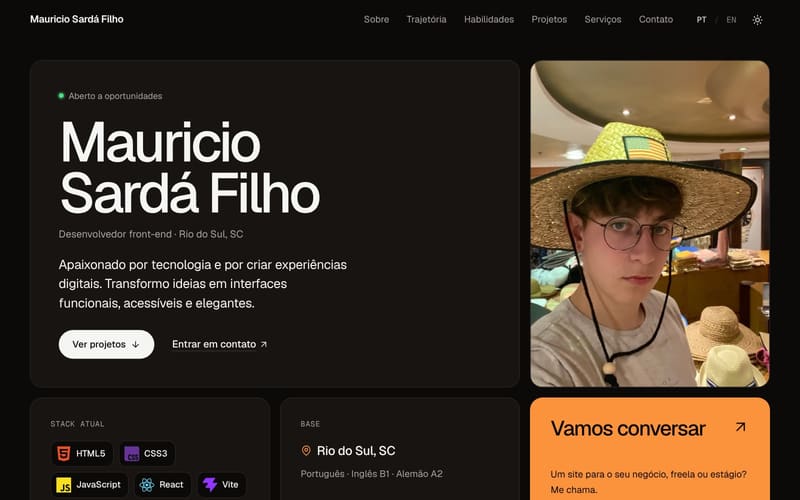800x500 pixels.
Task: Navigate to Projetos
Action: tap(549, 19)
